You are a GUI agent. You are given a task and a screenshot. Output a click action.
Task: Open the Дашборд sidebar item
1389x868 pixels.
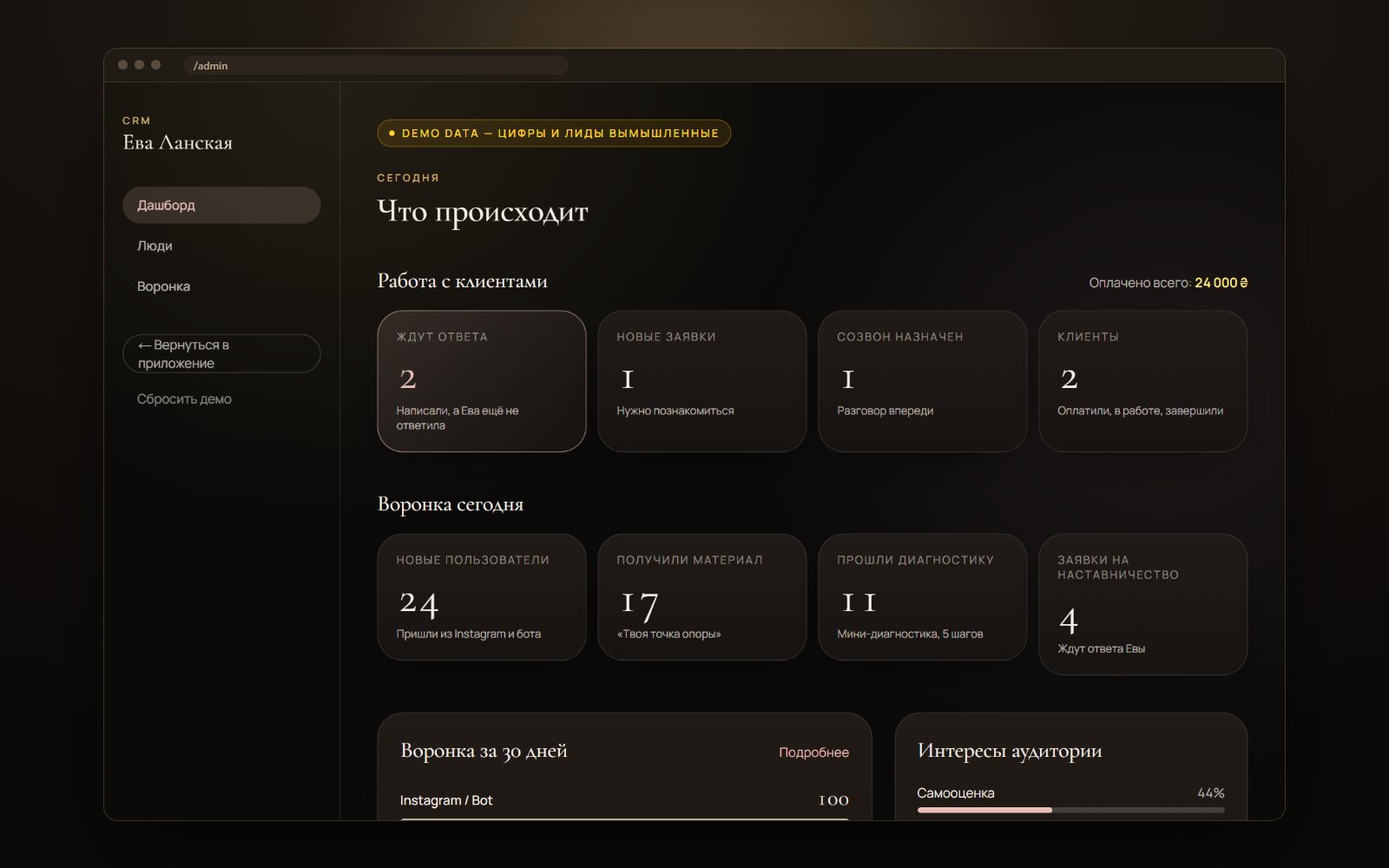coord(221,205)
